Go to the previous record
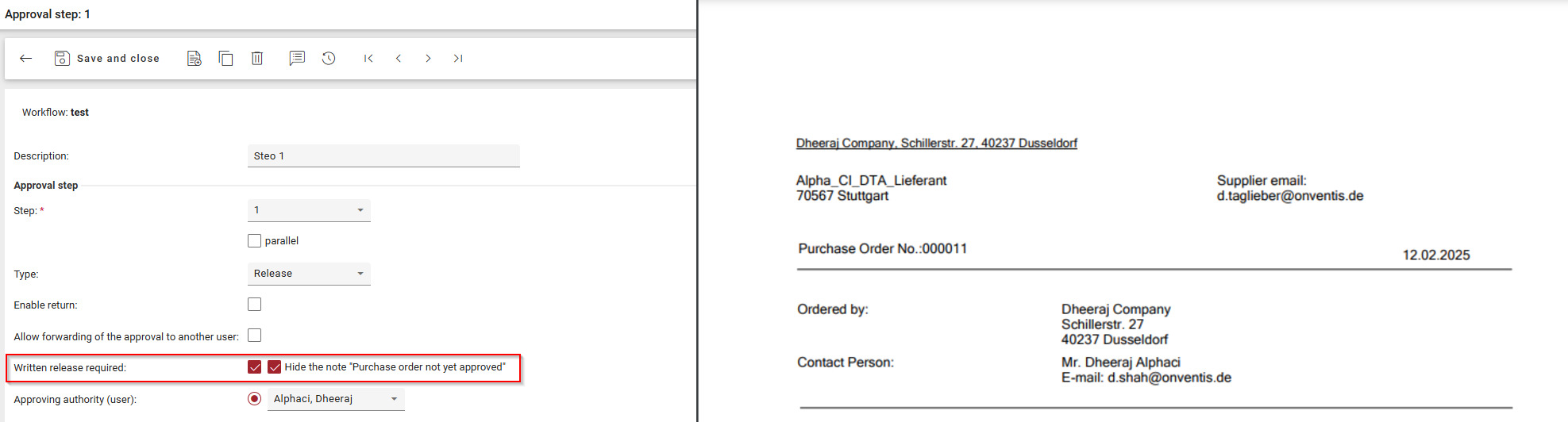Image resolution: width=1568 pixels, height=422 pixels. point(399,58)
